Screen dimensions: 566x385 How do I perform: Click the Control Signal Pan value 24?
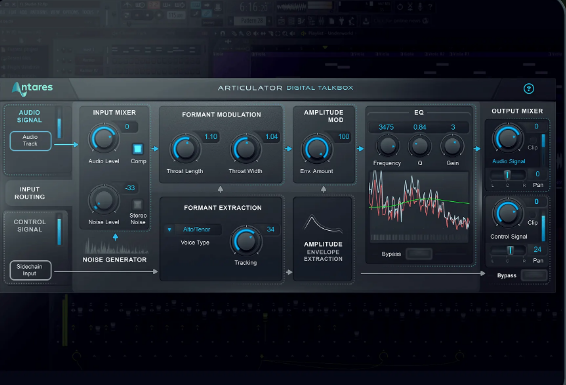(537, 249)
